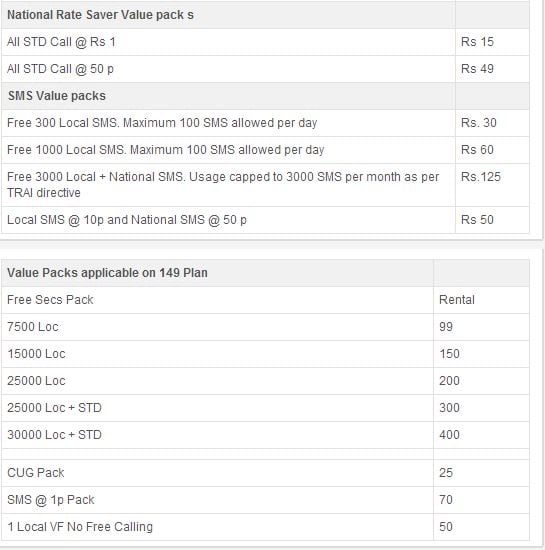545x550 pixels.
Task: Select the 25000 Loc + STD pack row
Action: tap(265, 408)
